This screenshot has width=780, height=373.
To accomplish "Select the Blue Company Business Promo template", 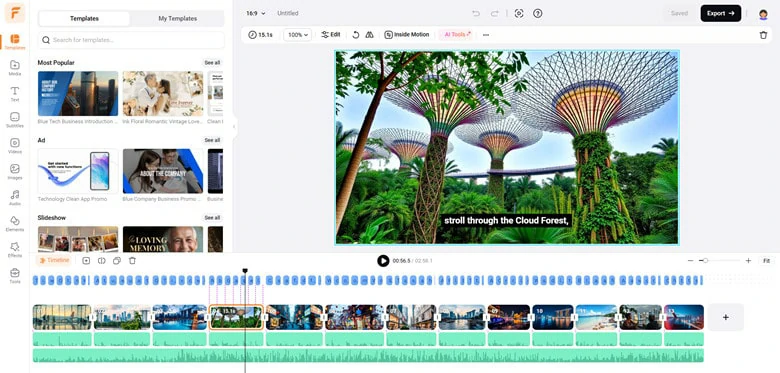I will pos(163,171).
